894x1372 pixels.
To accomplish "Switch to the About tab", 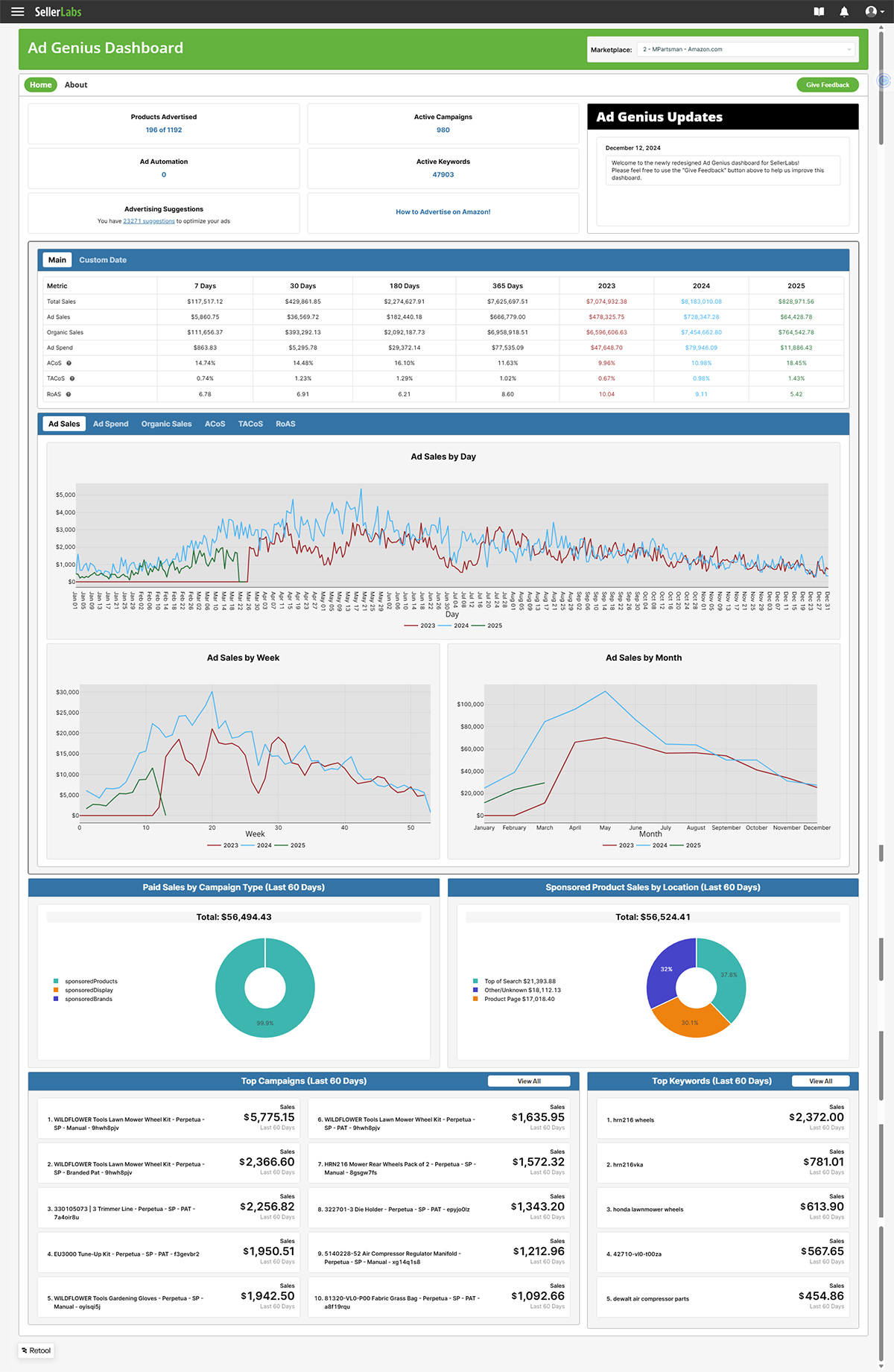I will pos(76,85).
